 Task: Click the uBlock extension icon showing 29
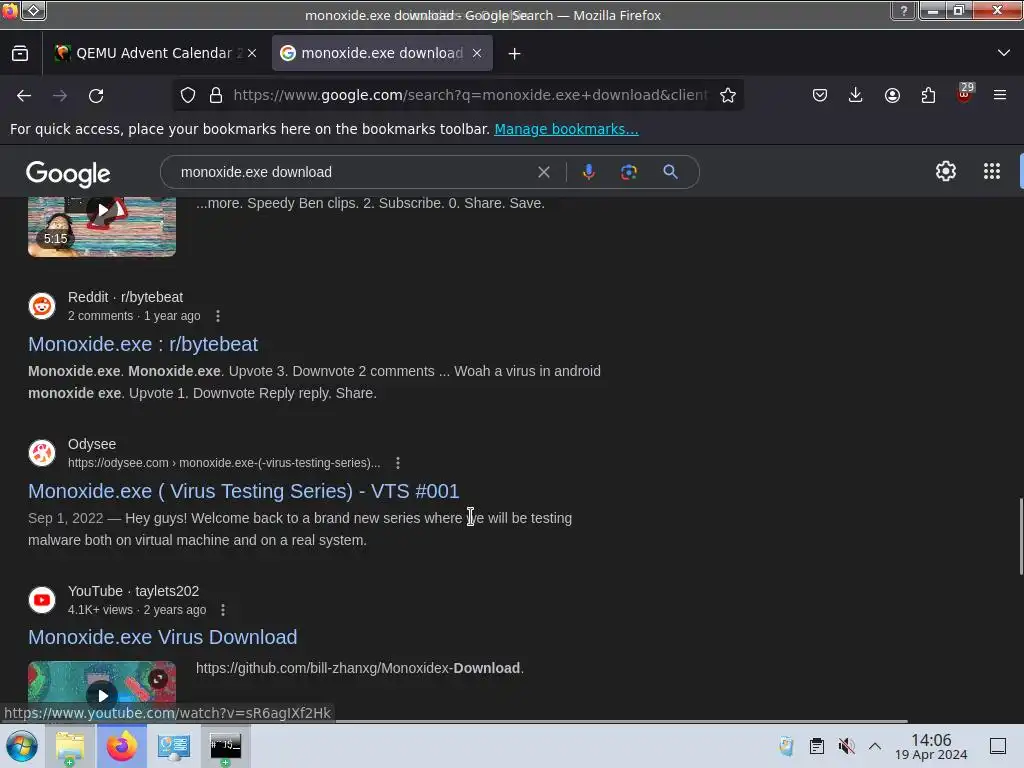964,93
